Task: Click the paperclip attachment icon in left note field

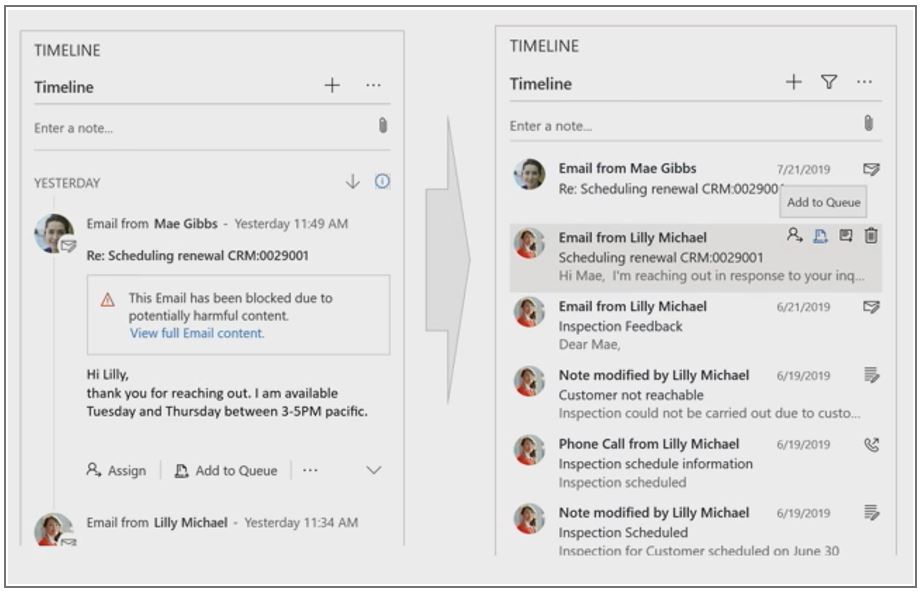Action: (383, 125)
